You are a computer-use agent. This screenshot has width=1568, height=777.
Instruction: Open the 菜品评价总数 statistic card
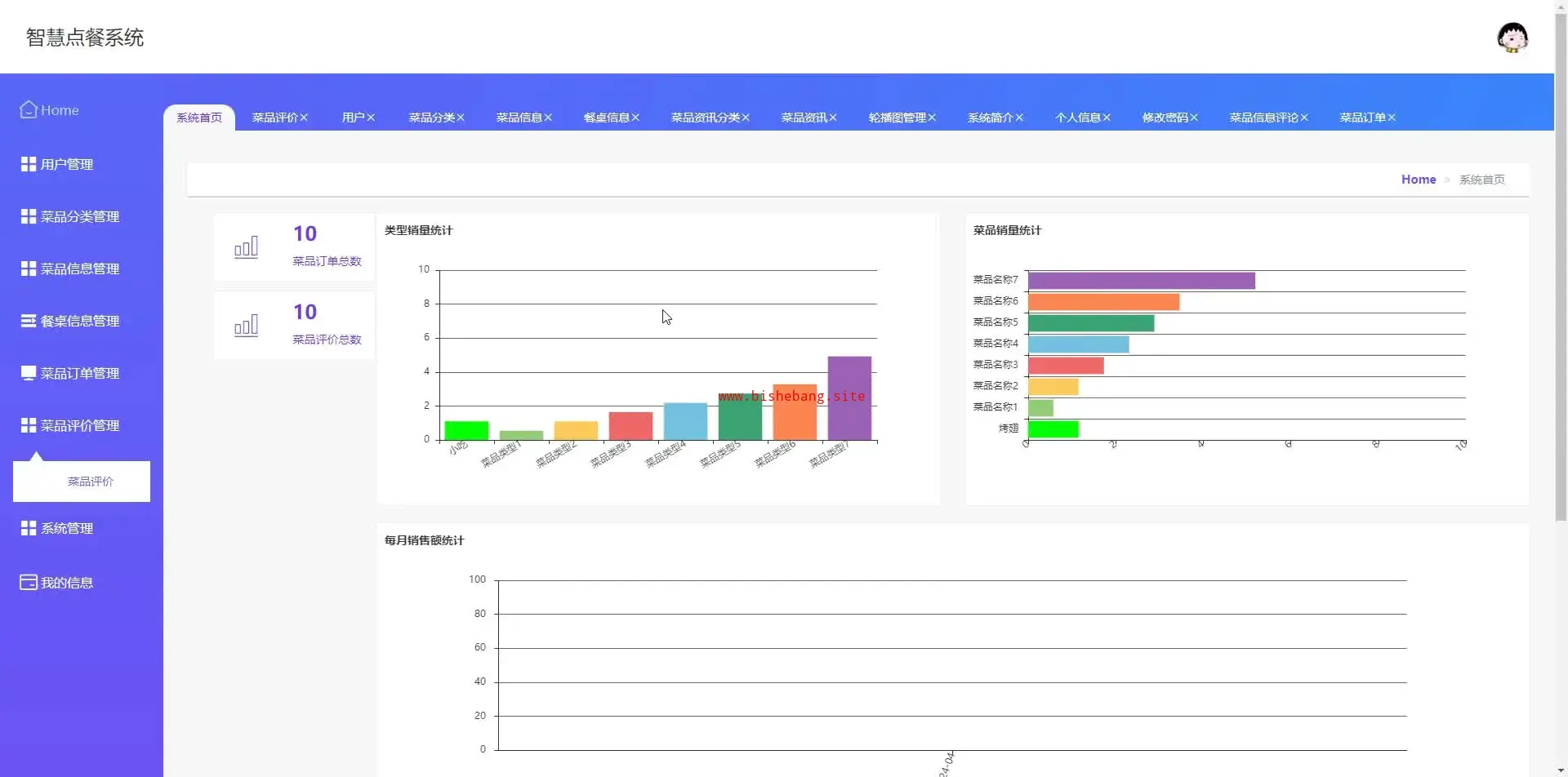coord(294,326)
